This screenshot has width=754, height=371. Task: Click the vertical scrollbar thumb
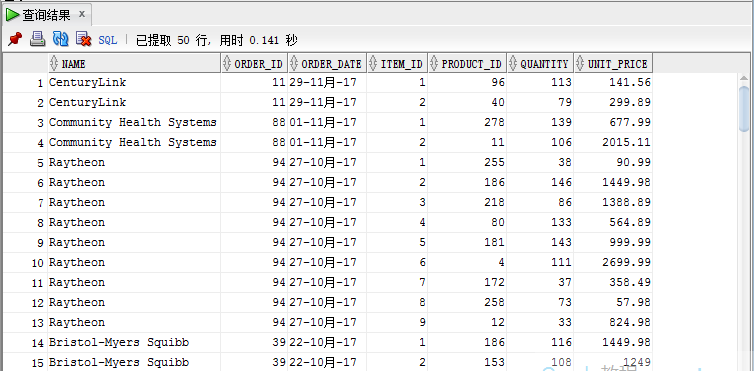(x=744, y=108)
